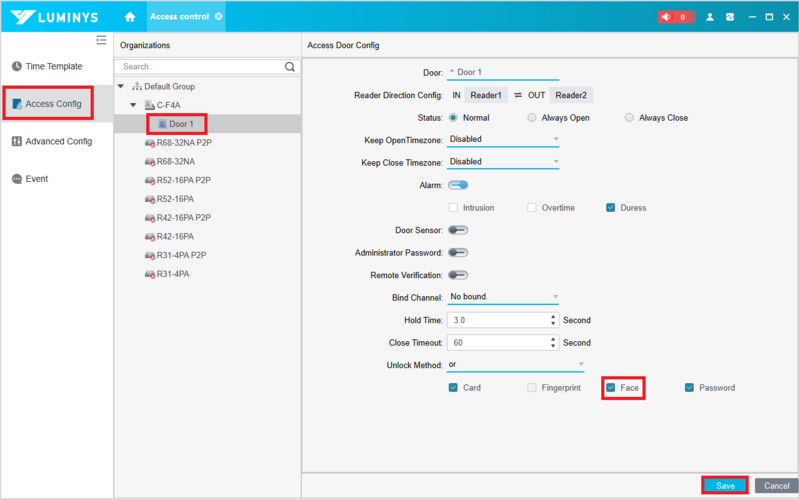Open the system monitor icon in header

[730, 17]
